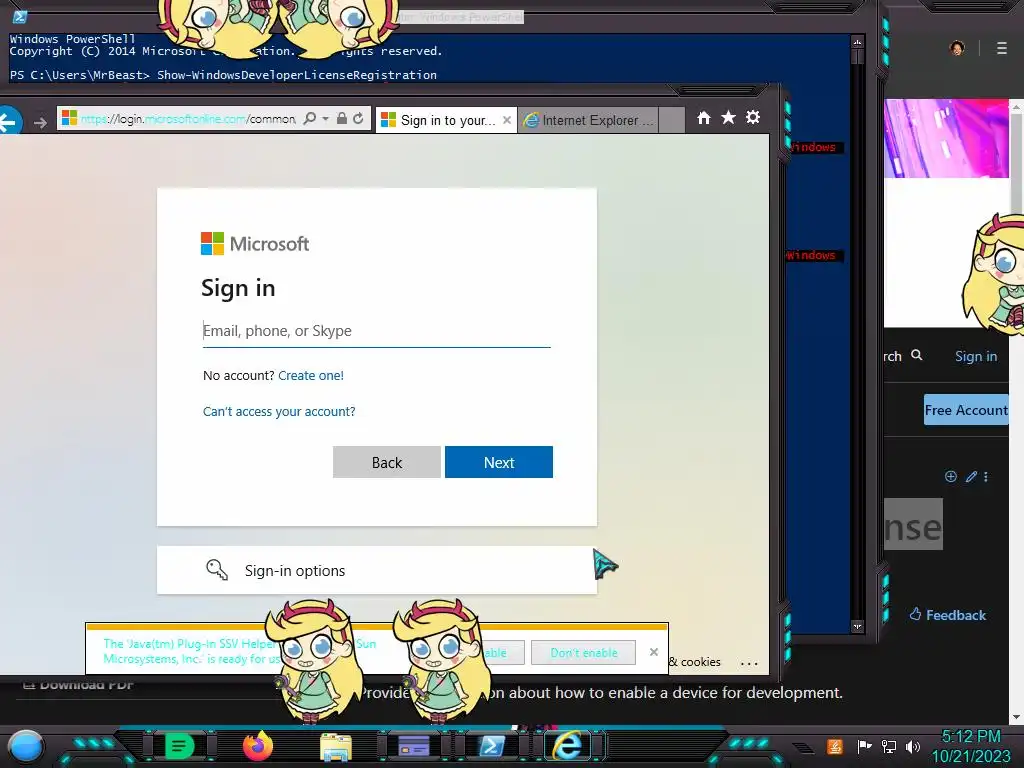The height and width of the screenshot is (768, 1024).
Task: Click the PowerShell scrollbar up arrow
Action: 857,42
